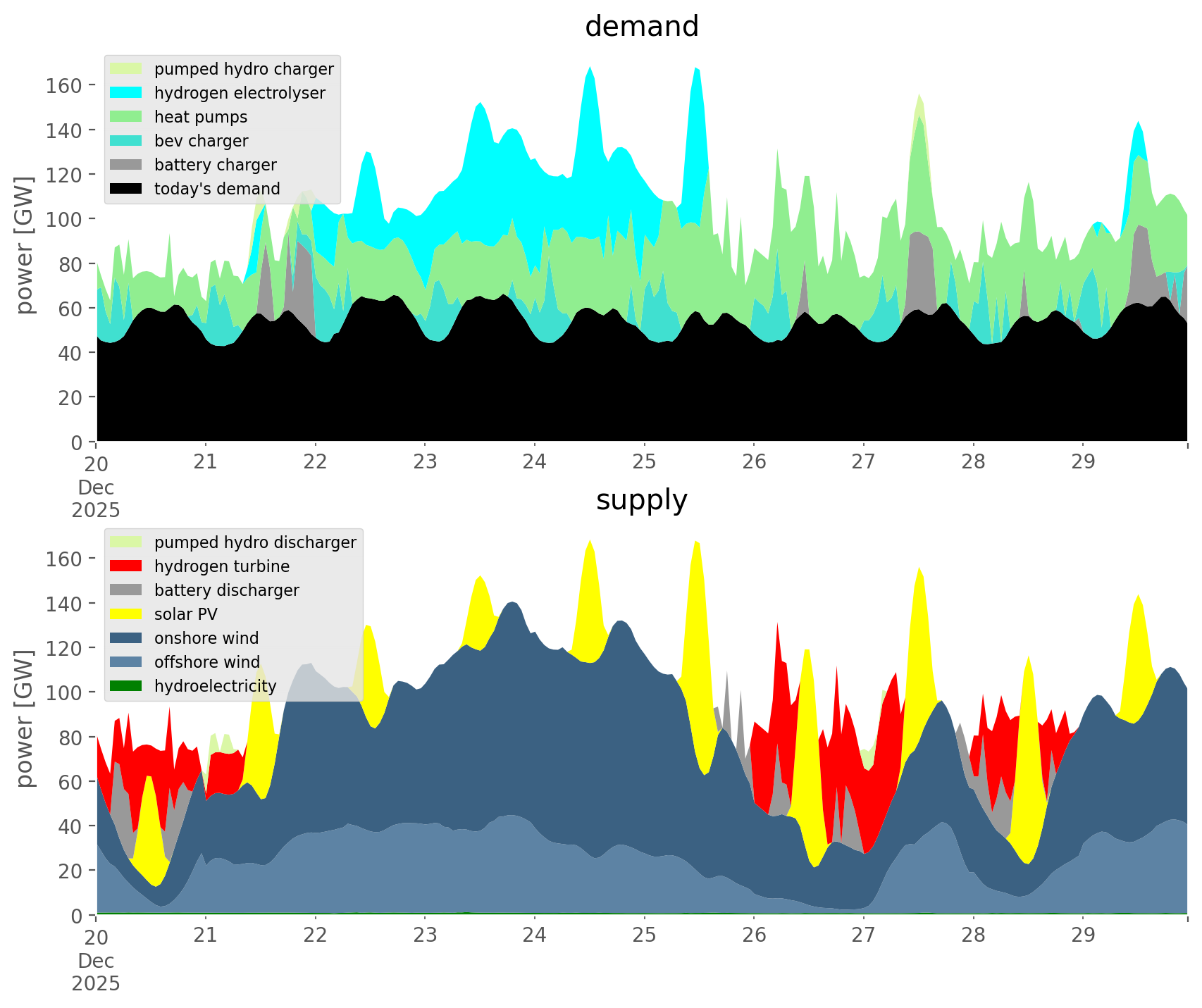Click the bev charger legend swatch

[127, 141]
